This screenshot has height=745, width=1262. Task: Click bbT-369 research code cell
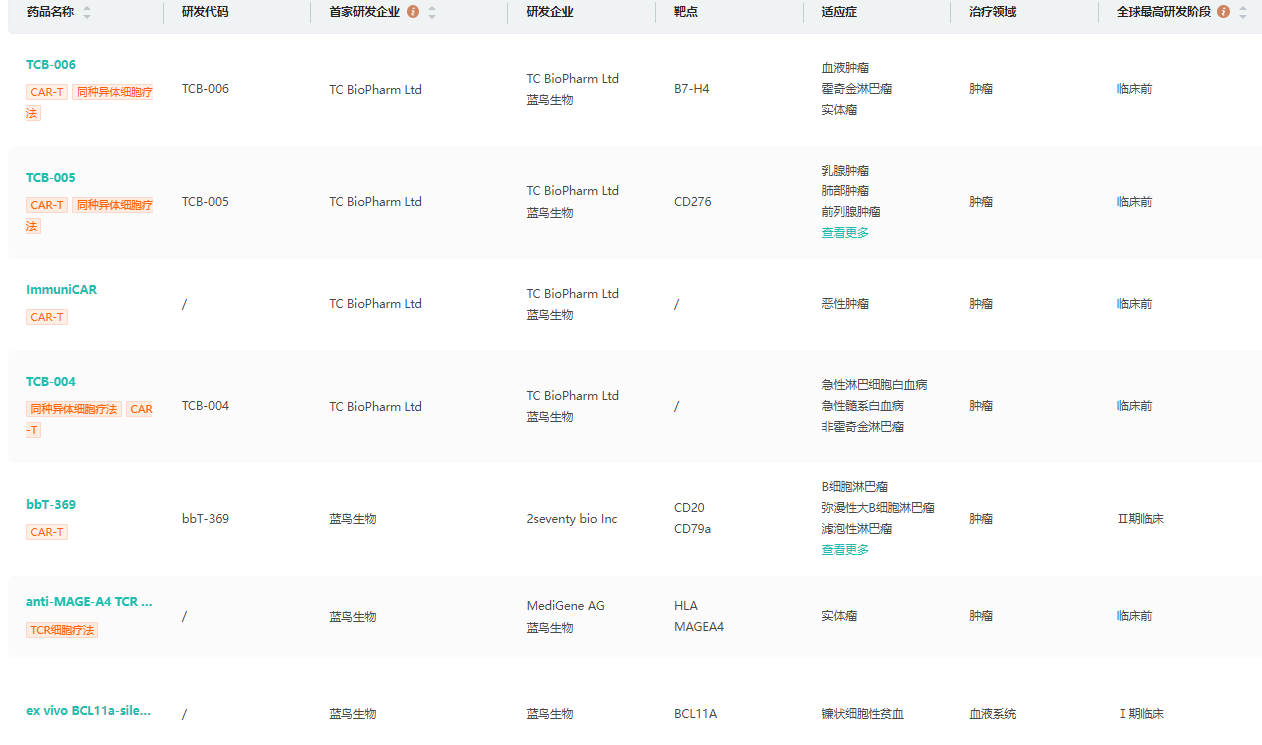pos(205,519)
